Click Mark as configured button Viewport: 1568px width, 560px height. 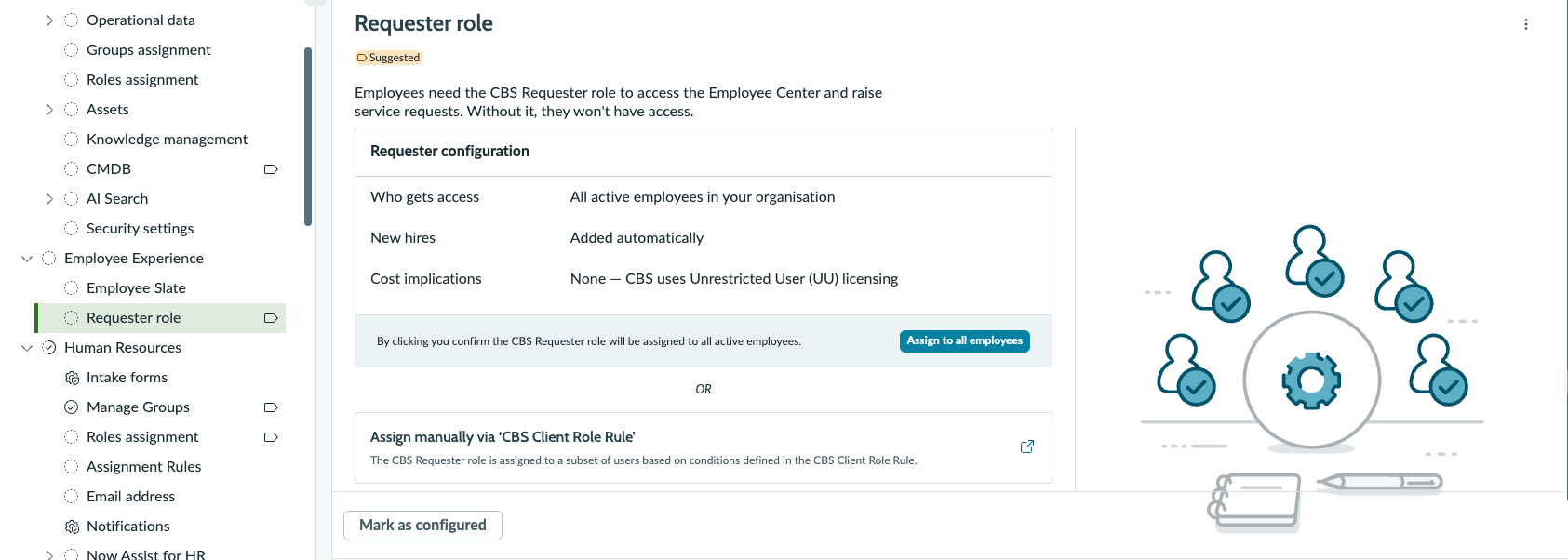[x=423, y=526]
